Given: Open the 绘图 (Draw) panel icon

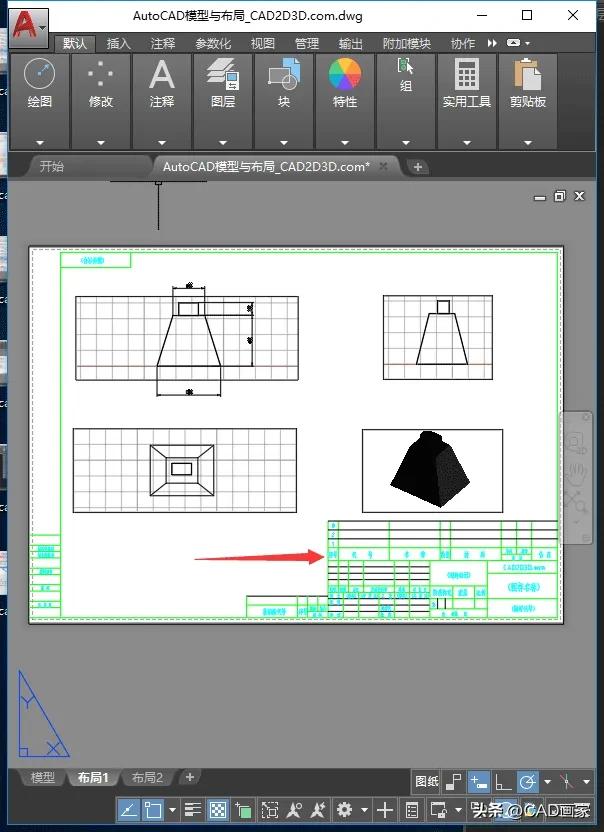Looking at the screenshot, I should [x=39, y=74].
